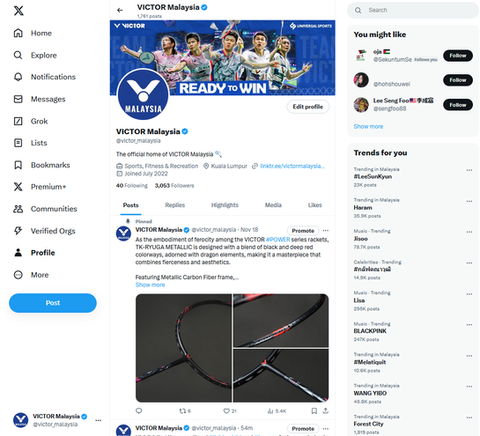Follow the @hohshouwei account
This screenshot has height=436, width=480.
[x=458, y=80]
